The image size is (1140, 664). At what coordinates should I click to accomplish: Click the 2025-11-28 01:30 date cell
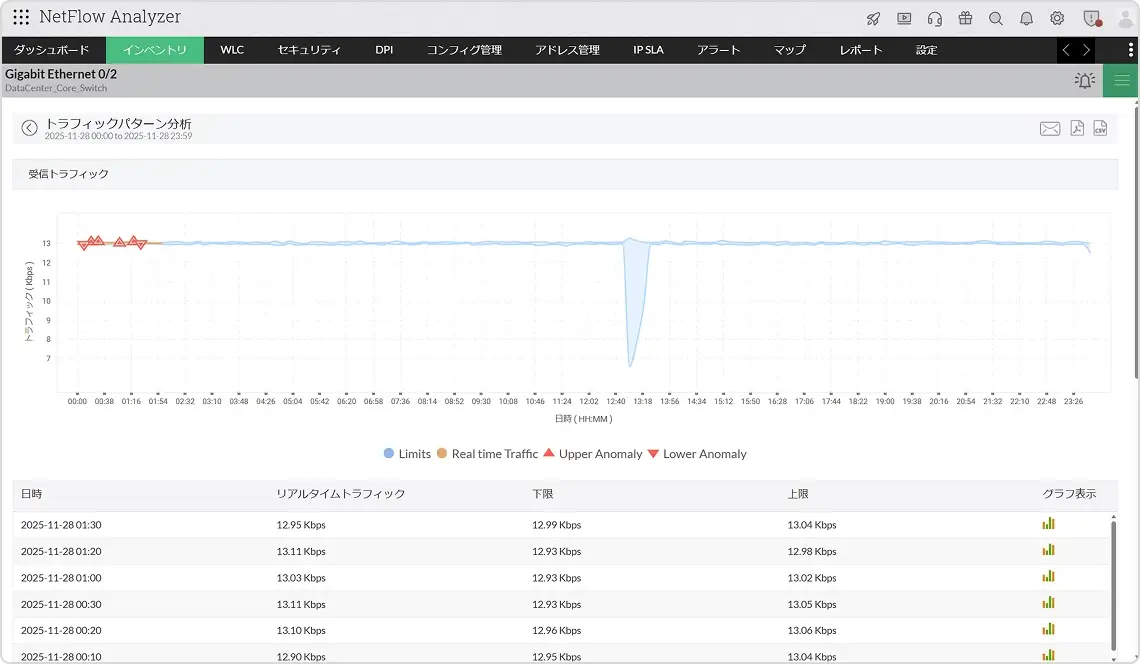coord(61,525)
